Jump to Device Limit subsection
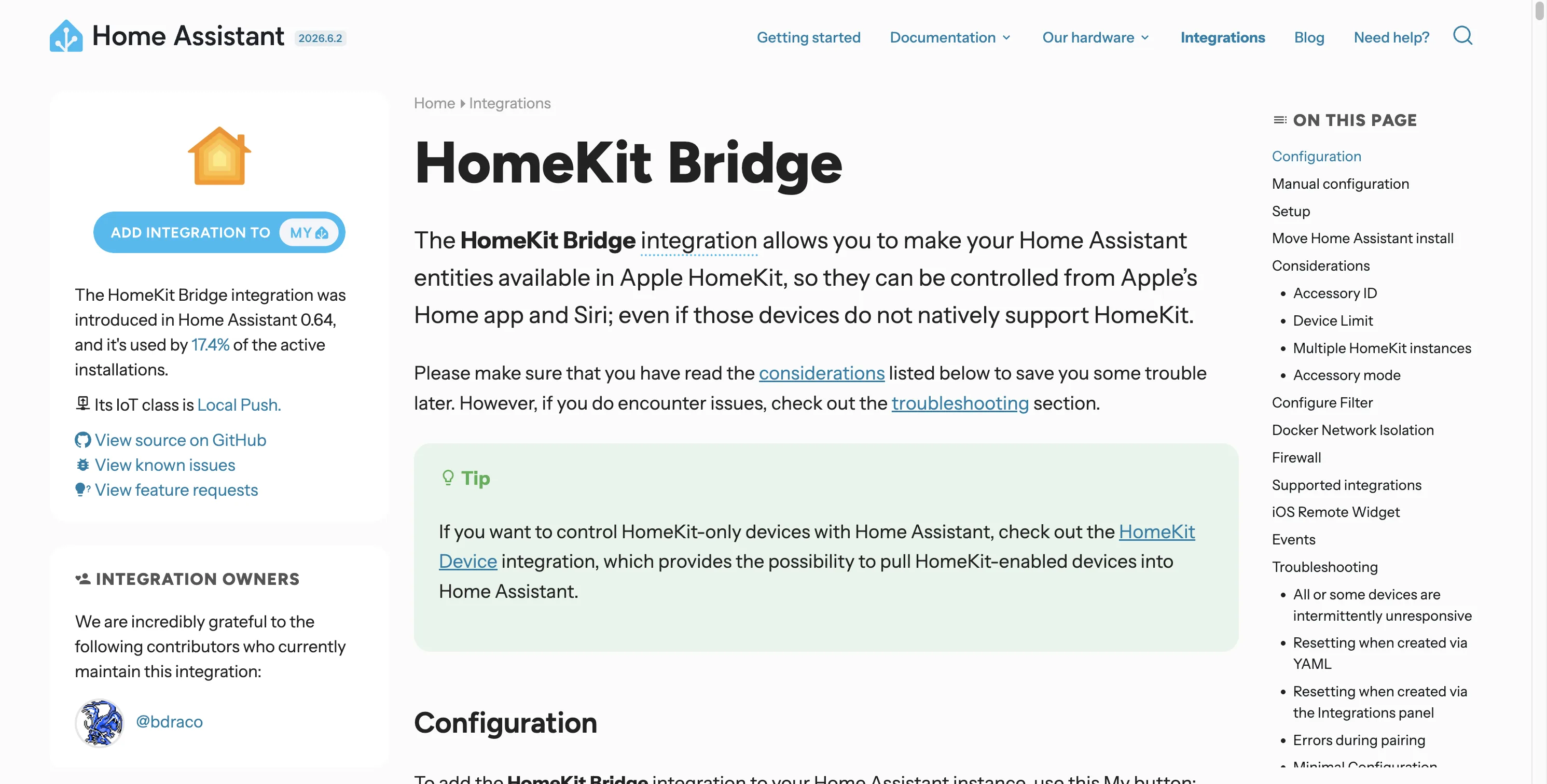This screenshot has height=784, width=1547. point(1333,320)
